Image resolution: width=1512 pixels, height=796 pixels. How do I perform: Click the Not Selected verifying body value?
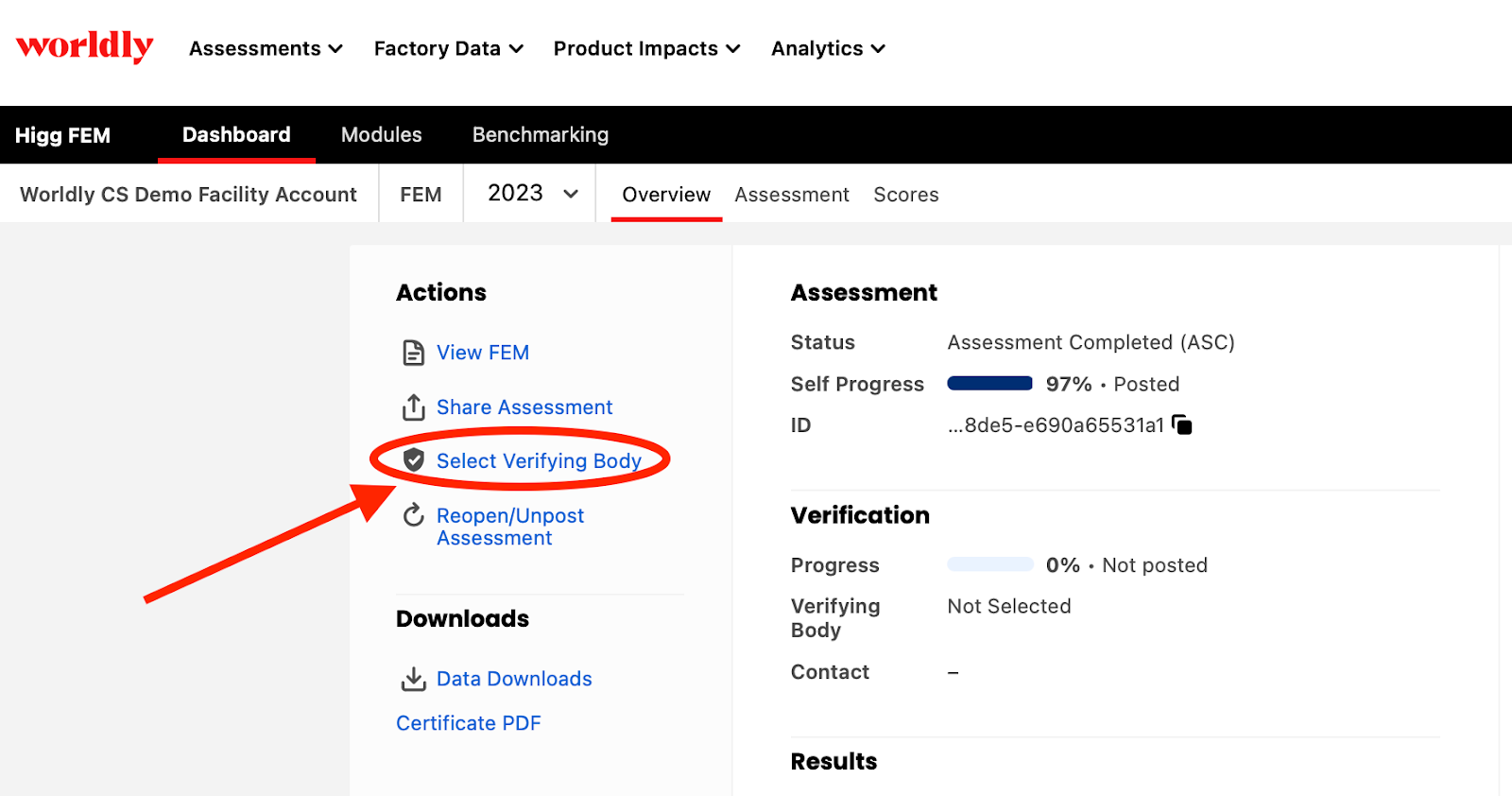click(x=1009, y=606)
